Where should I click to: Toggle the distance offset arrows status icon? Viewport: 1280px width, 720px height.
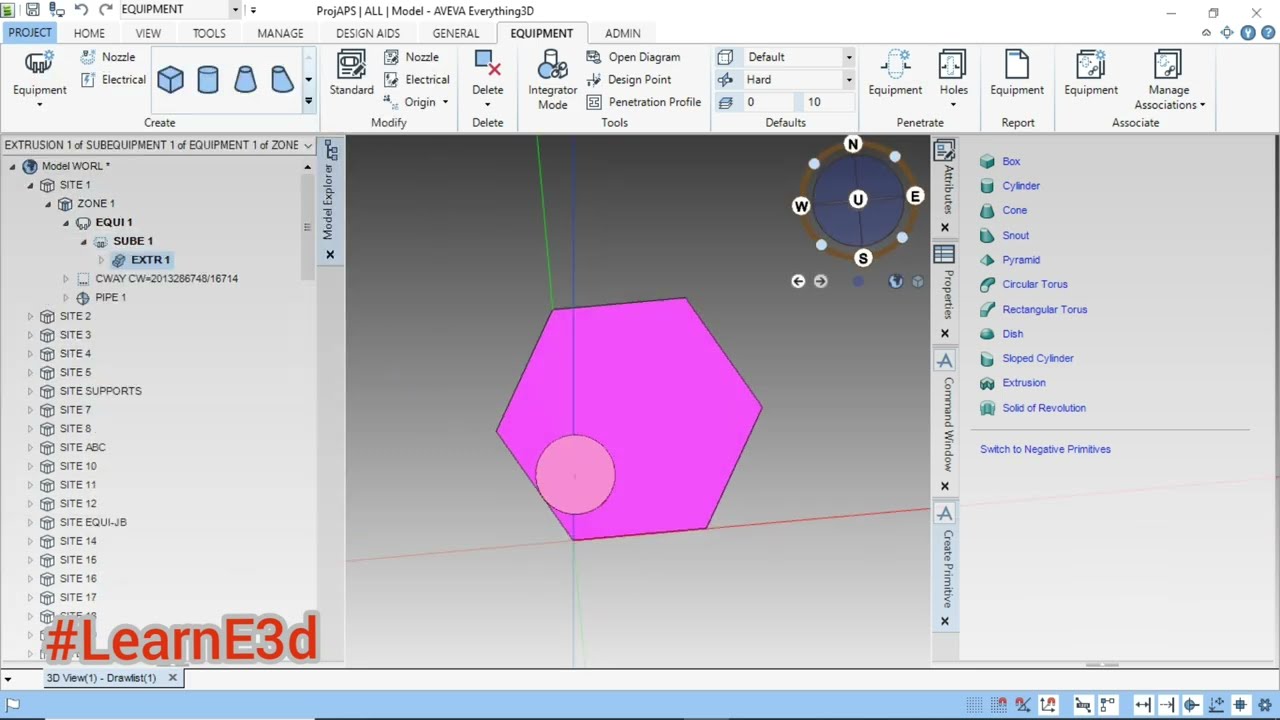click(1143, 705)
